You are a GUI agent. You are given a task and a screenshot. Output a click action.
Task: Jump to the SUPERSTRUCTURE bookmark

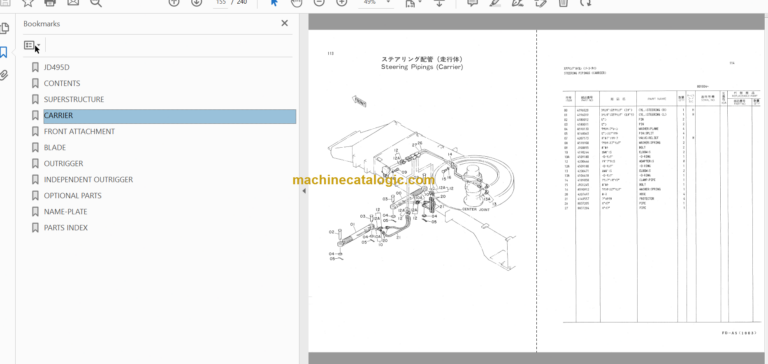click(x=74, y=99)
